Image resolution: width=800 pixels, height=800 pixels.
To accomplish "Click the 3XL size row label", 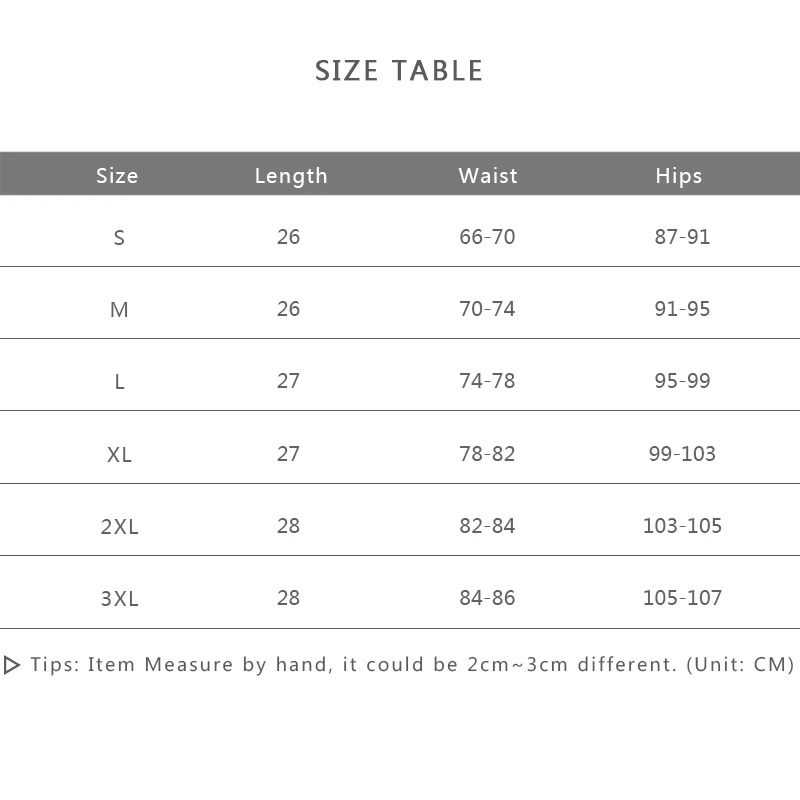I will pyautogui.click(x=120, y=599).
